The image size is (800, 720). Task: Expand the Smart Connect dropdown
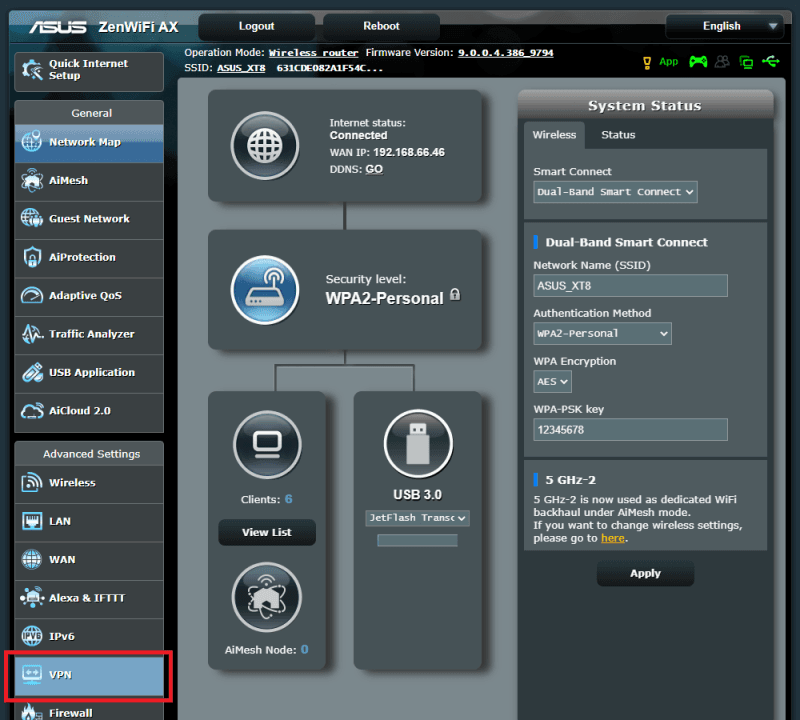pos(615,192)
